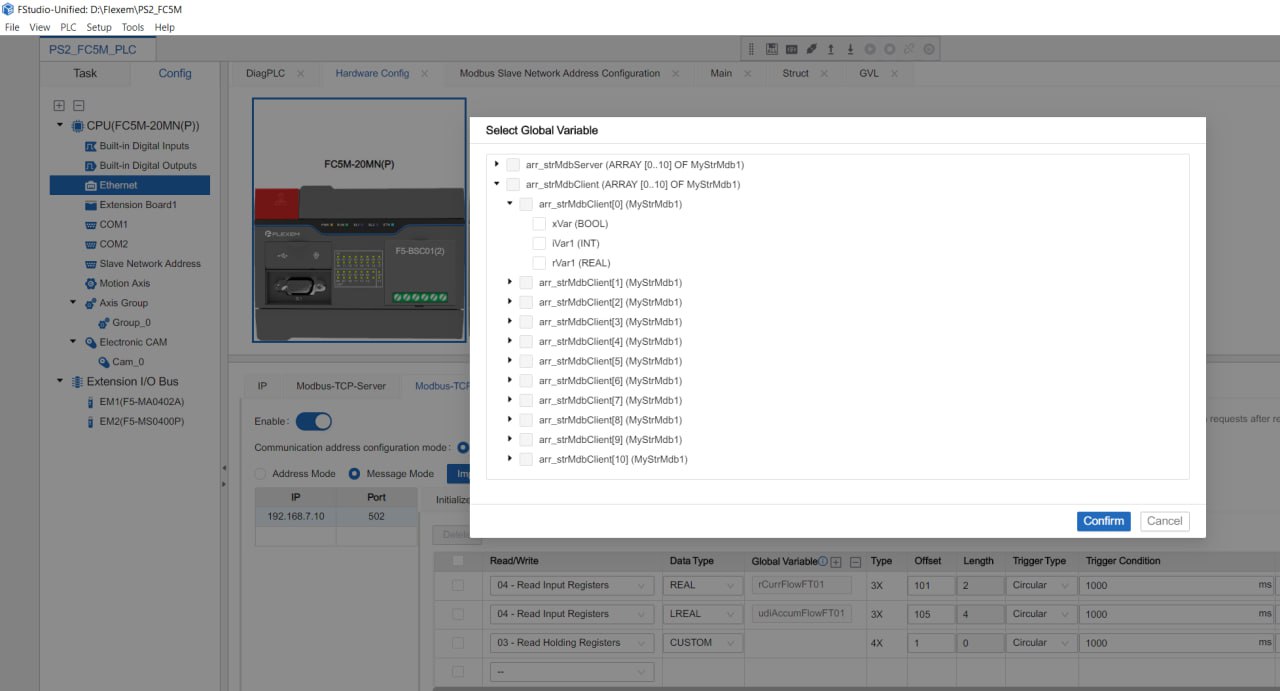Switch to the Task tab

(85, 73)
